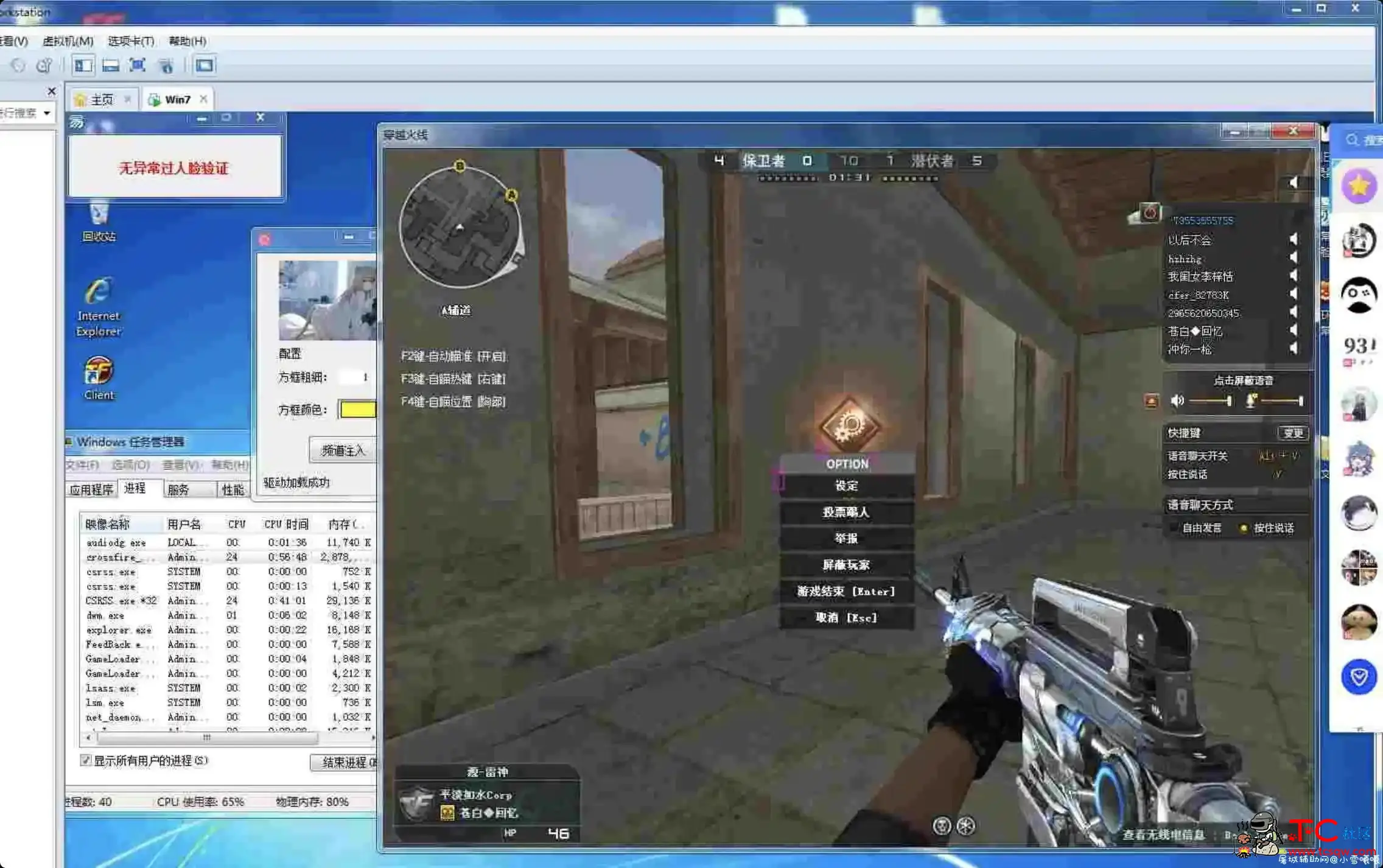Select the dwm.exe process row
This screenshot has width=1383, height=868.
click(x=228, y=615)
